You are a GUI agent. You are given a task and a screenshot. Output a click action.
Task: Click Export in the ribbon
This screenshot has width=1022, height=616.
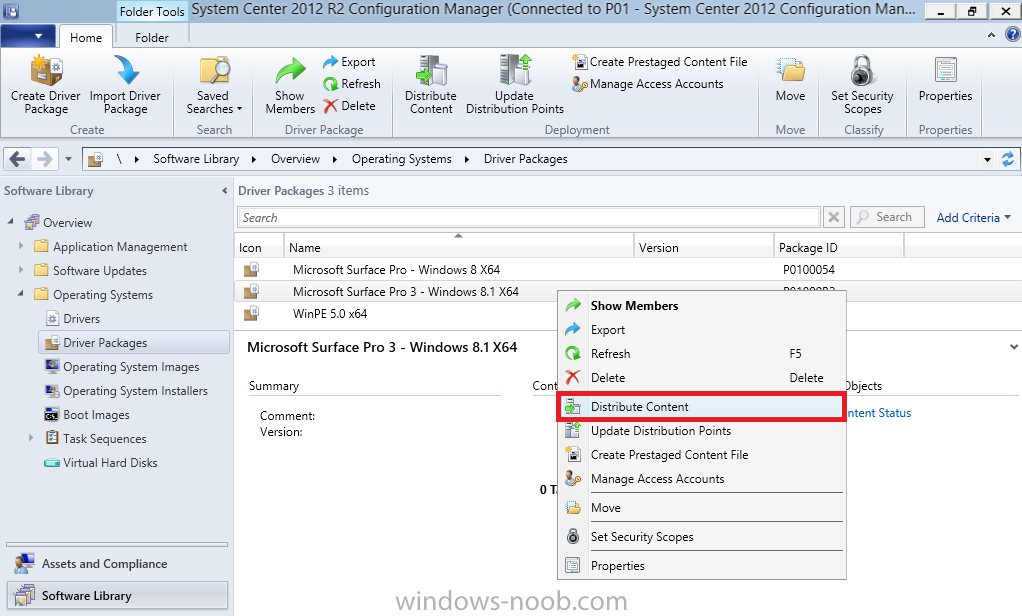pyautogui.click(x=349, y=62)
